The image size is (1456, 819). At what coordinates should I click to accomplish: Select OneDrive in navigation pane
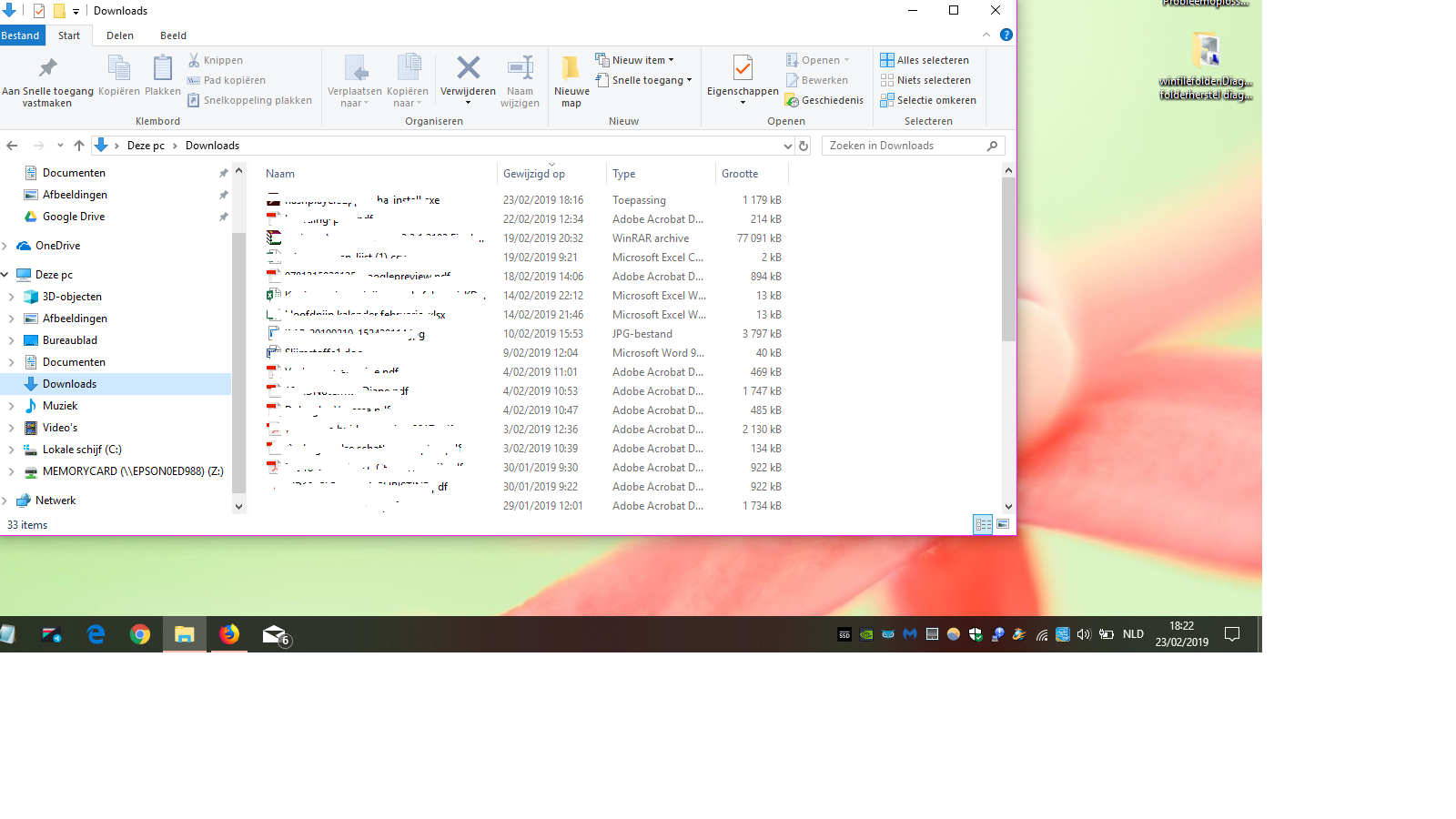[x=57, y=246]
